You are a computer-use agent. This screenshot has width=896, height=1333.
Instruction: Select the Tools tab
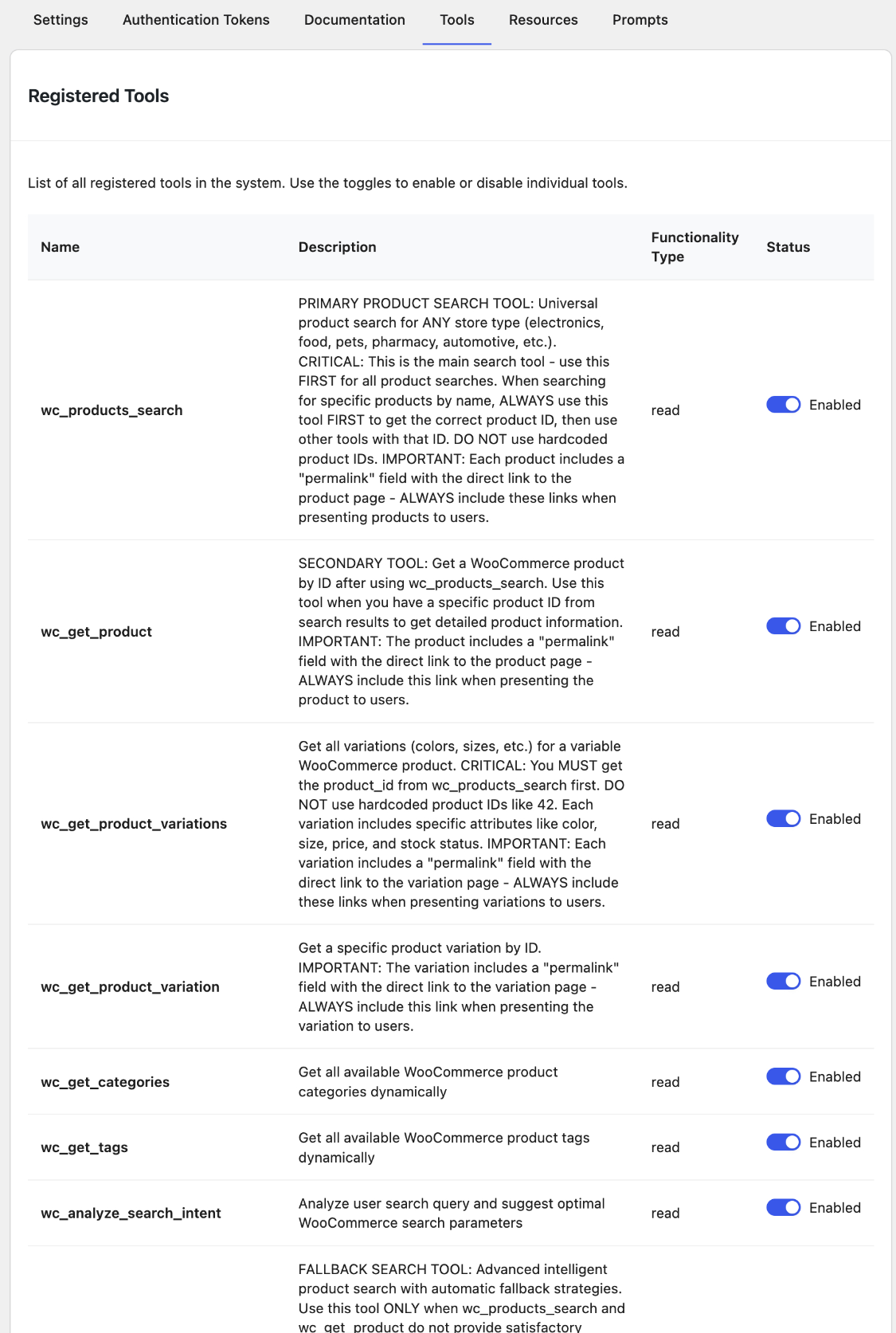click(x=456, y=19)
